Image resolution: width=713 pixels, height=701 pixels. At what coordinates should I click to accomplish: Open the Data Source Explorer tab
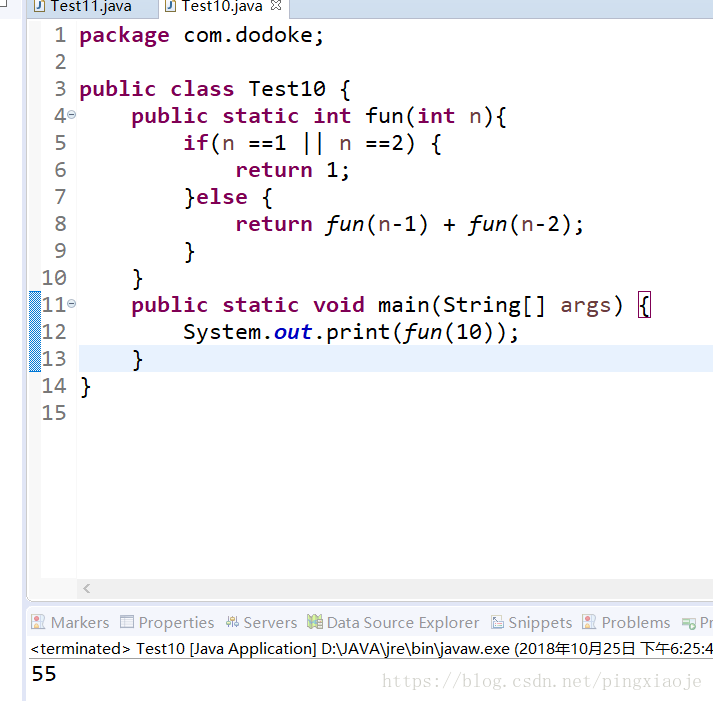pos(393,622)
